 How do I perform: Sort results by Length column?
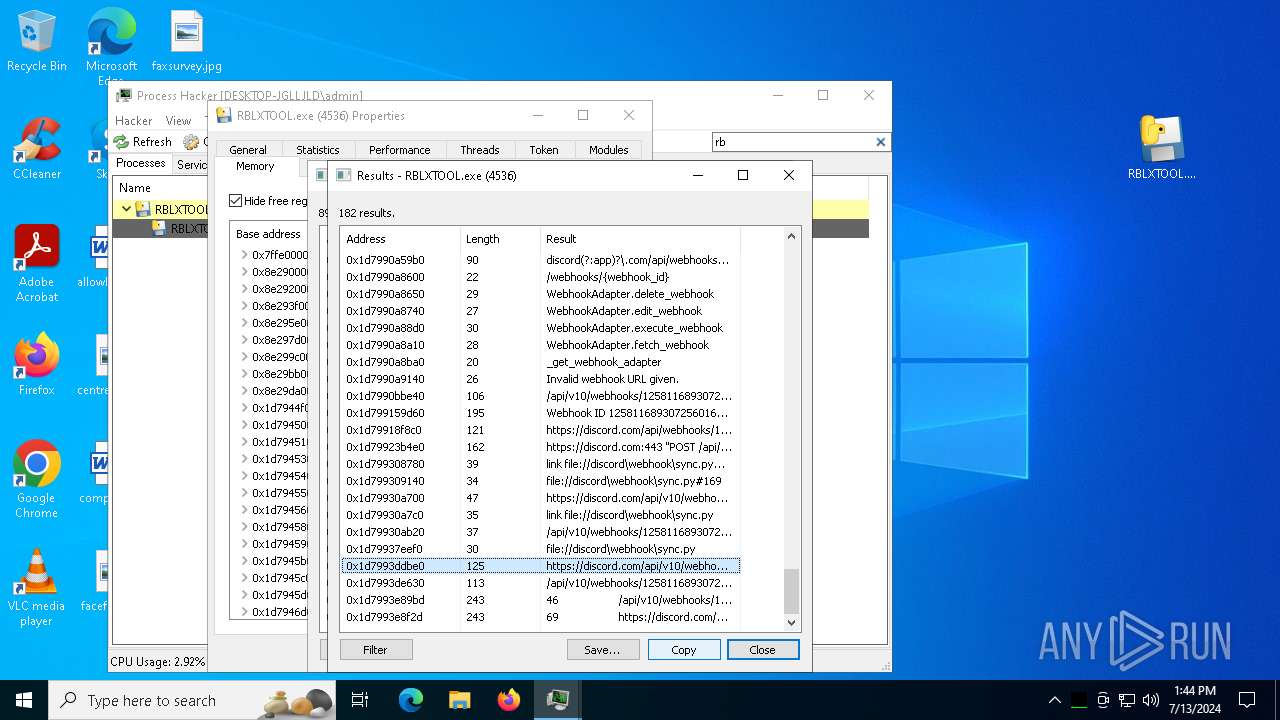pyautogui.click(x=500, y=239)
